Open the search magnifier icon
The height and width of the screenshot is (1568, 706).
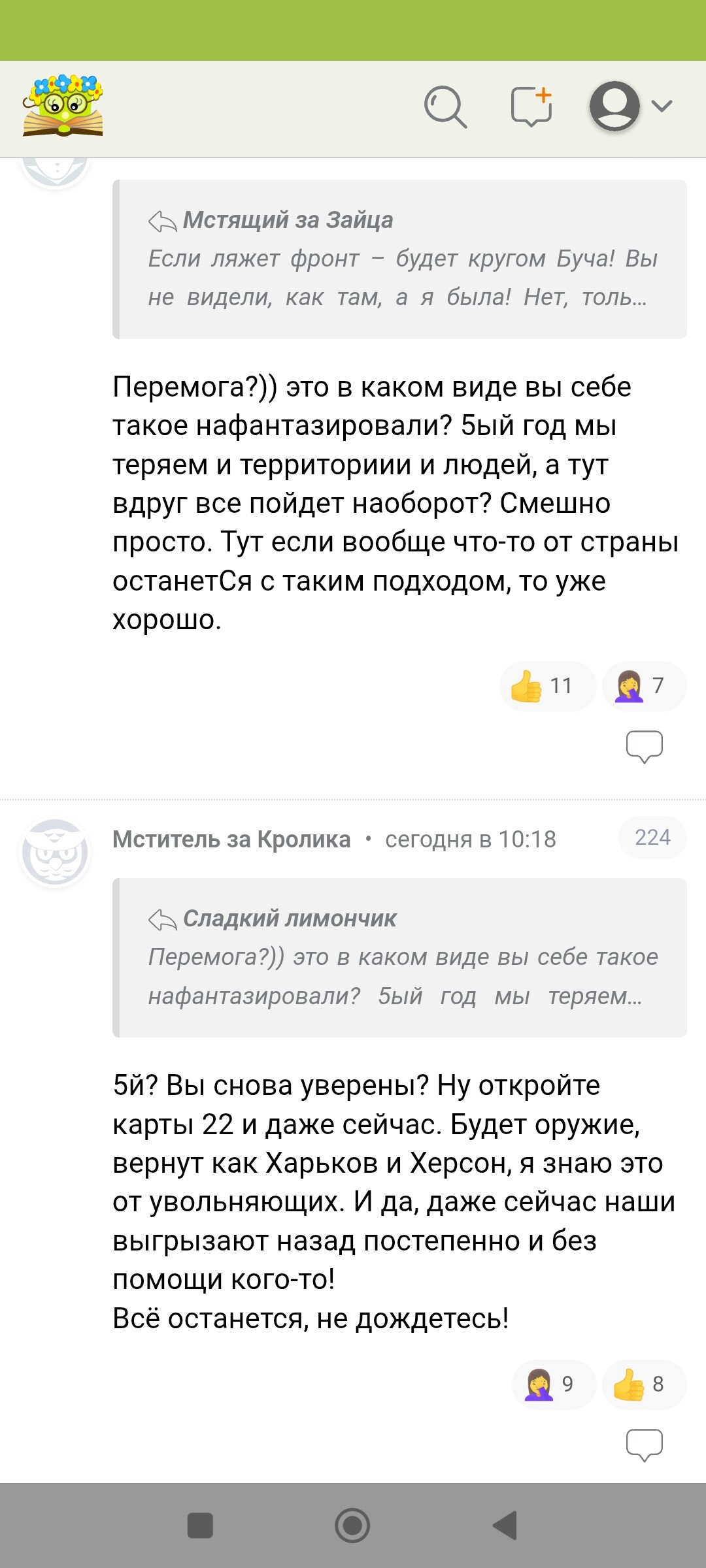point(445,106)
